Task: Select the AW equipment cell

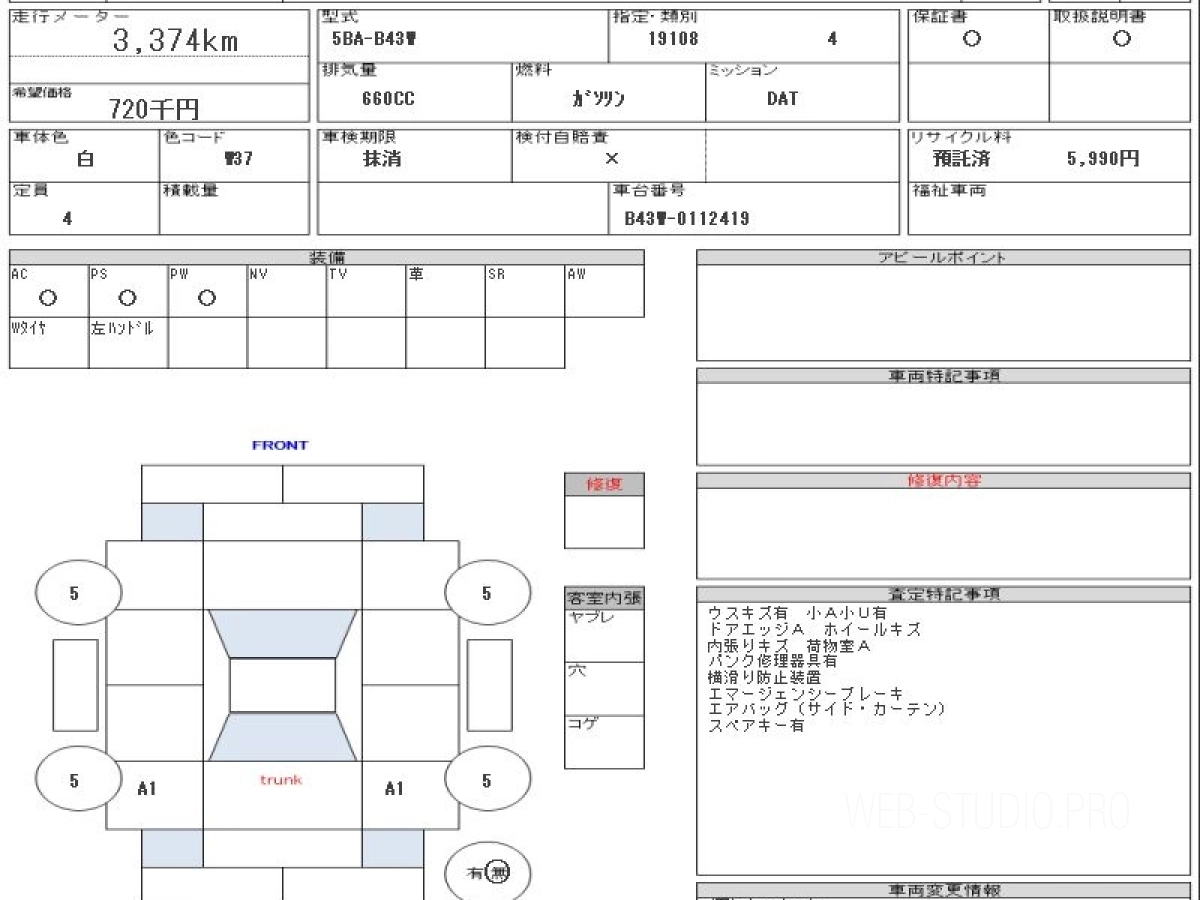Action: tap(605, 291)
